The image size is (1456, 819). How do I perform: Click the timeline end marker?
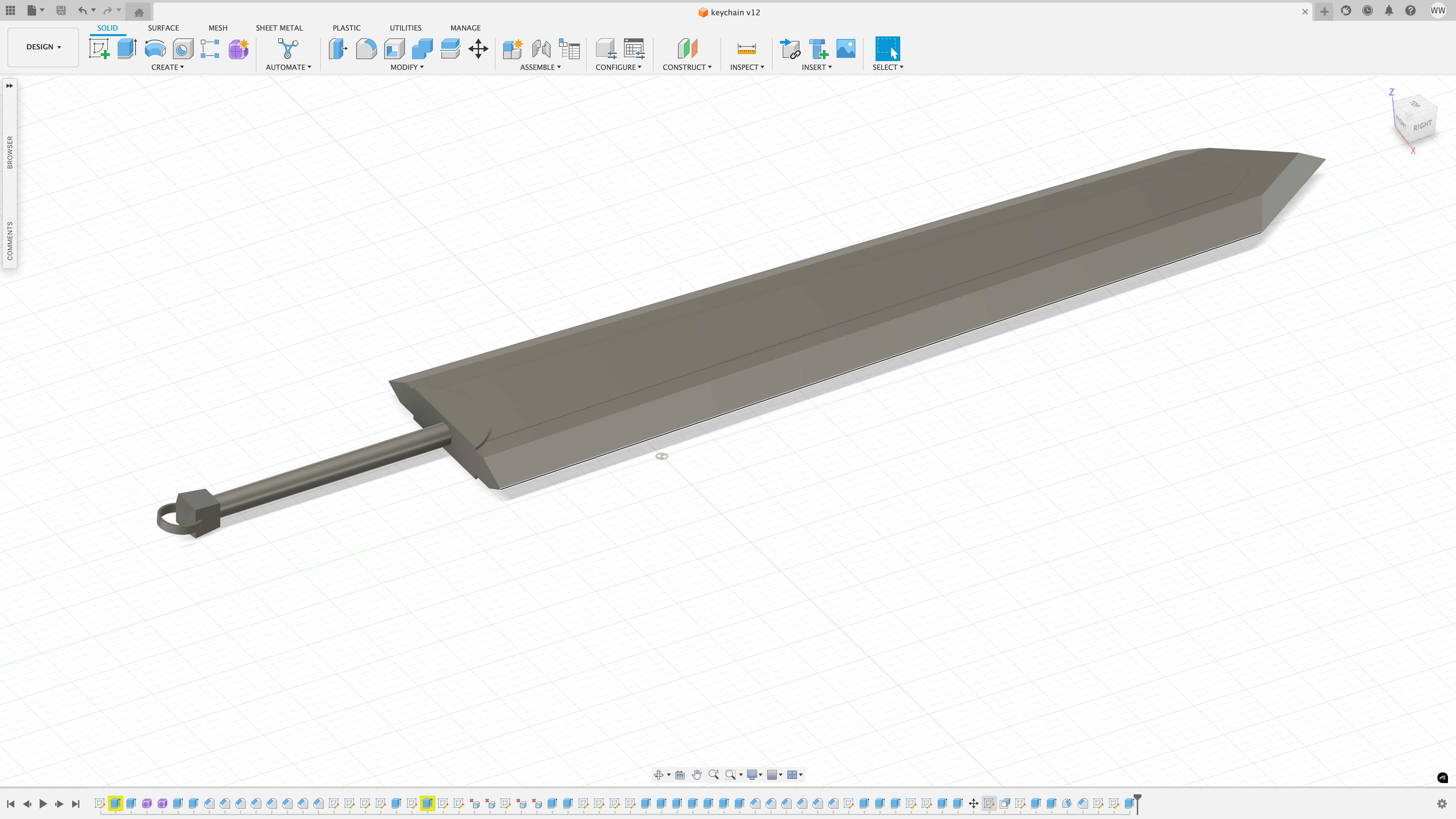(1137, 798)
